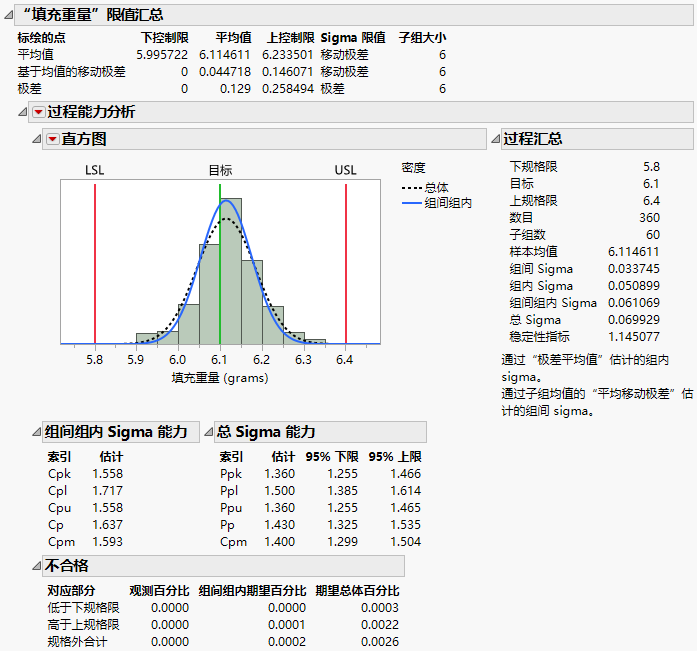The height and width of the screenshot is (651, 697).
Task: Click the 上控制限 column header
Action: pyautogui.click(x=288, y=37)
